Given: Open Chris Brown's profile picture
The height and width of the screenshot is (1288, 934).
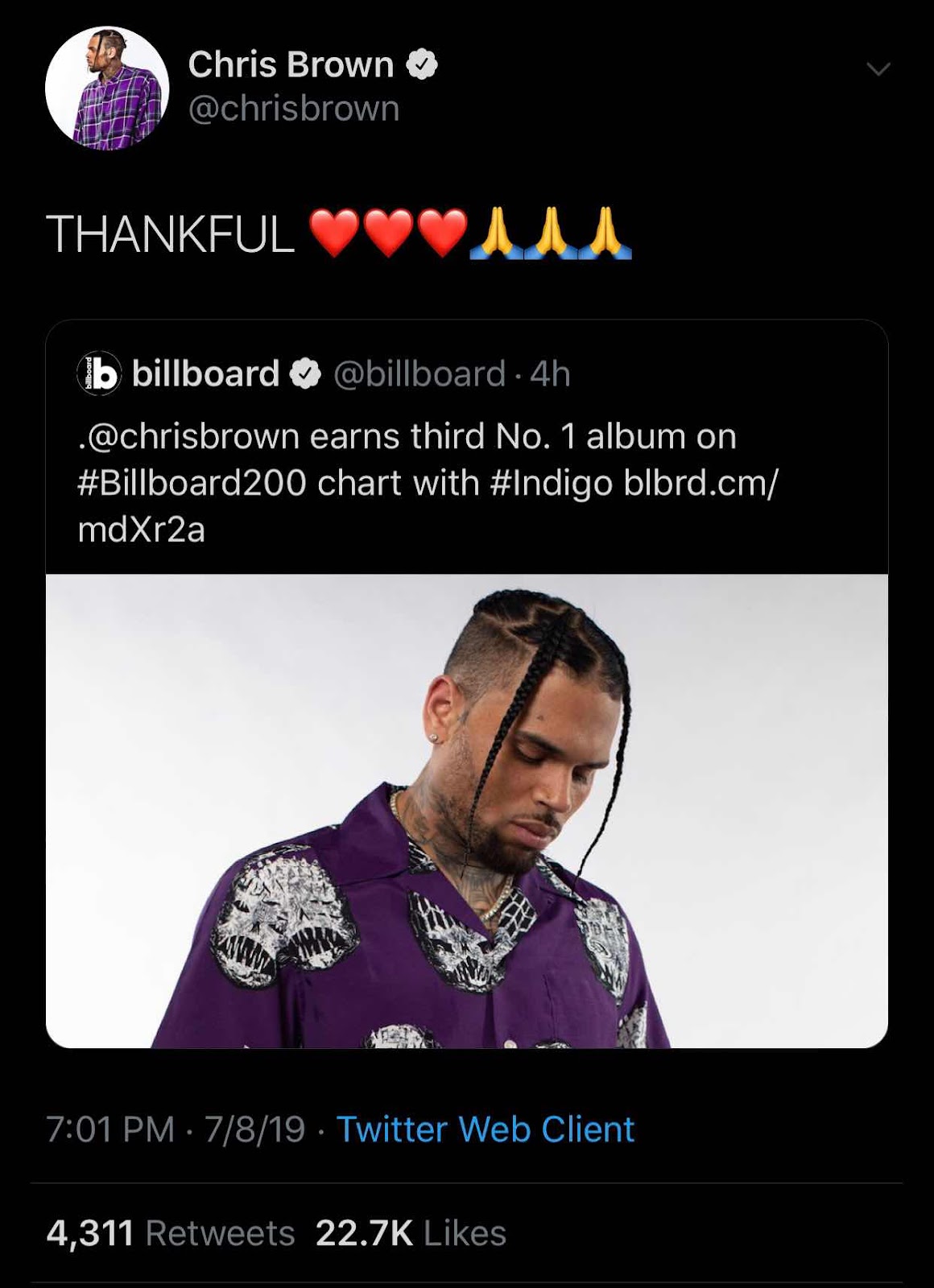Looking at the screenshot, I should pos(107,89).
